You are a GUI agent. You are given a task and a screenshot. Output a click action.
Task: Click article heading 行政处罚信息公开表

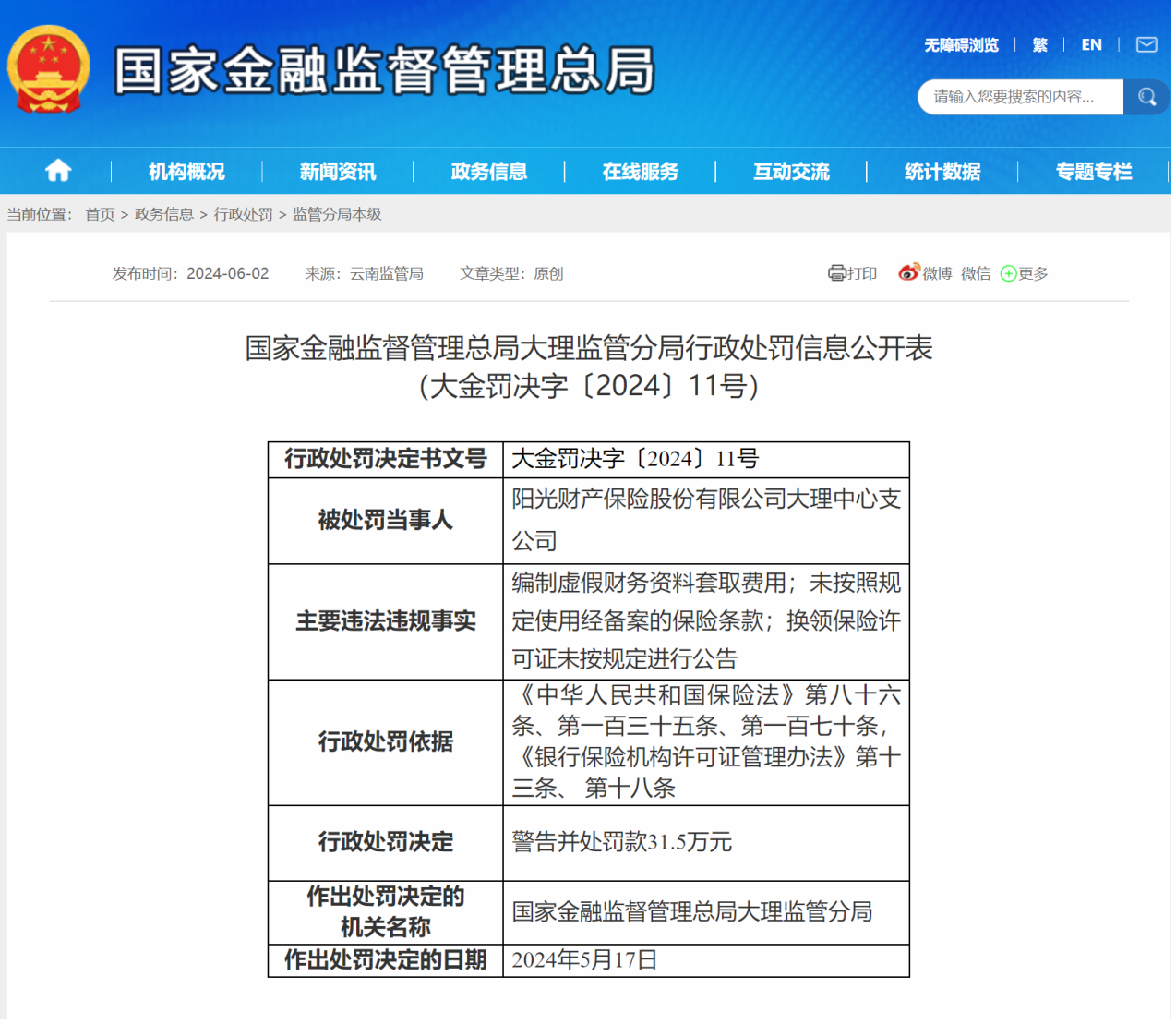pos(591,367)
